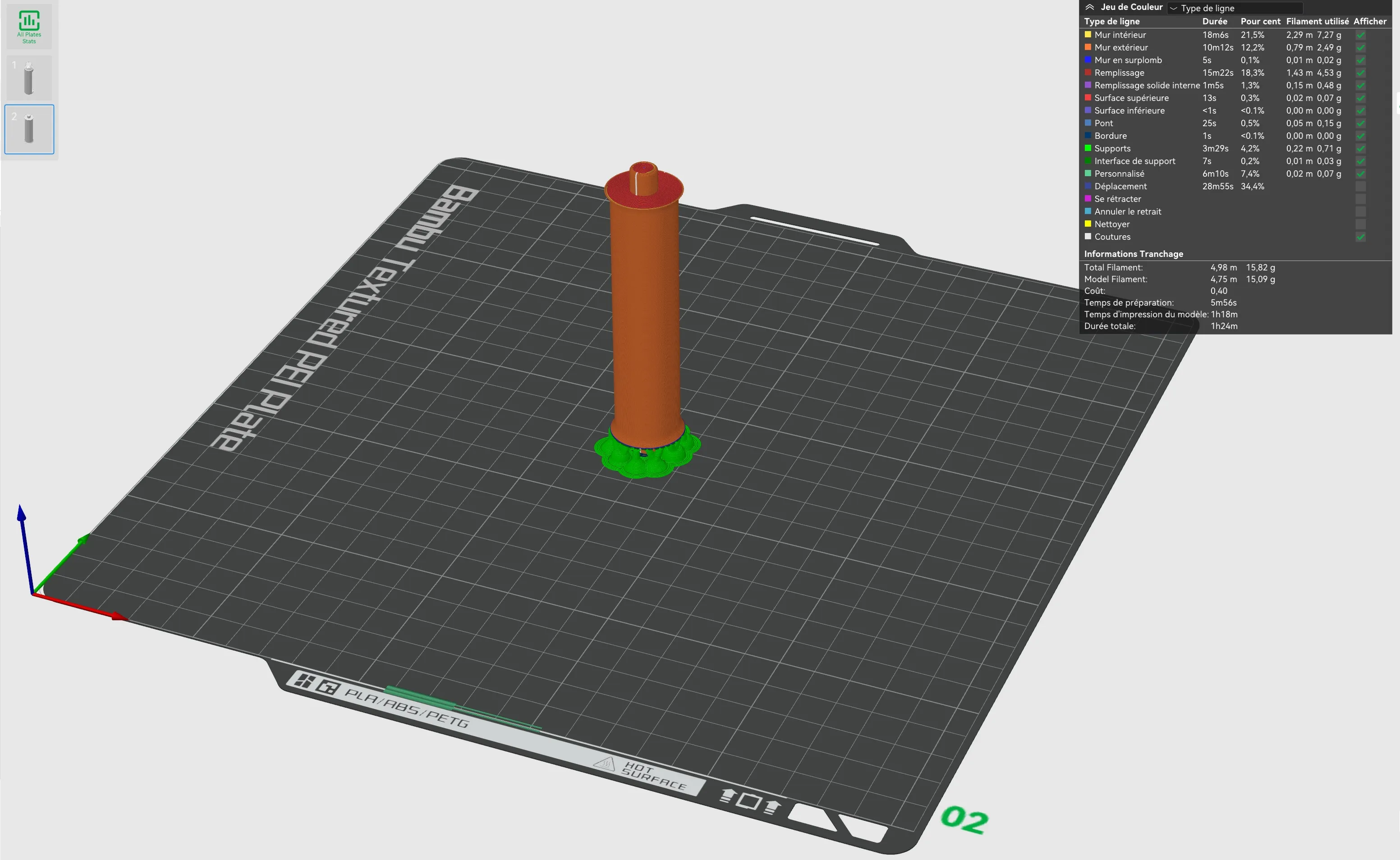Click the Nettoyer yellow color swatch
The image size is (1400, 860).
[x=1088, y=224]
